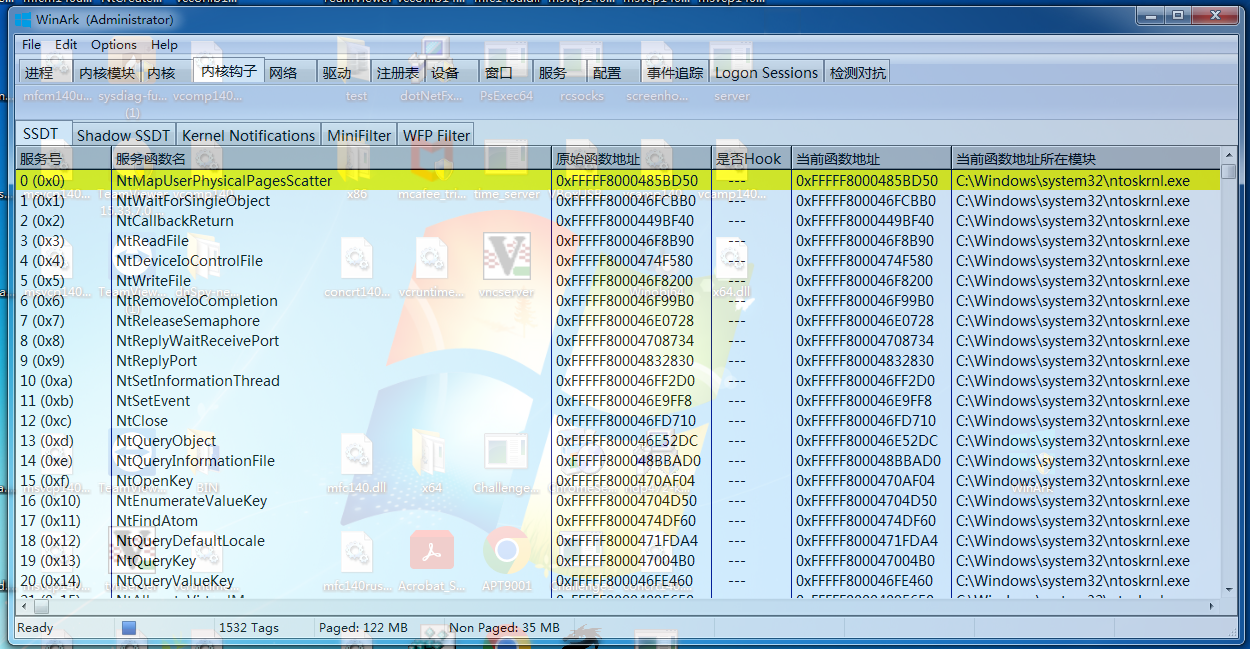Click the NtFindAtom function name
This screenshot has width=1250, height=649.
(156, 520)
